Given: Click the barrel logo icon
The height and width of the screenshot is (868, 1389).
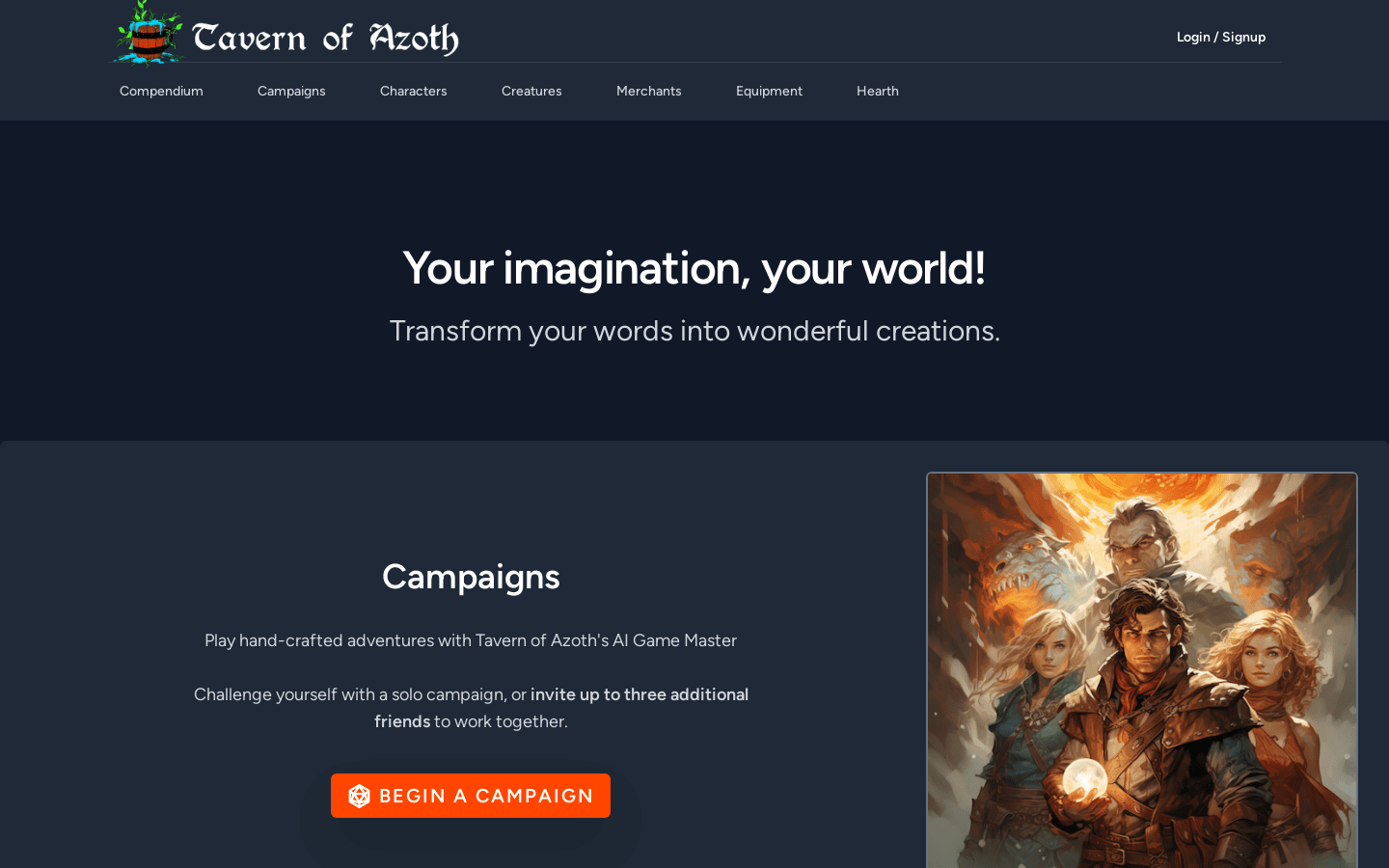Looking at the screenshot, I should coord(150,34).
